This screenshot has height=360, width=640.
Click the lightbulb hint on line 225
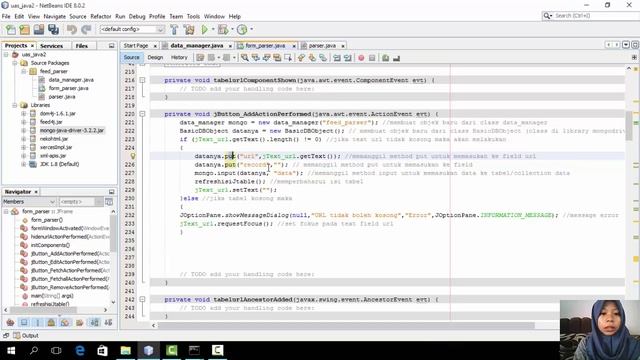click(133, 156)
